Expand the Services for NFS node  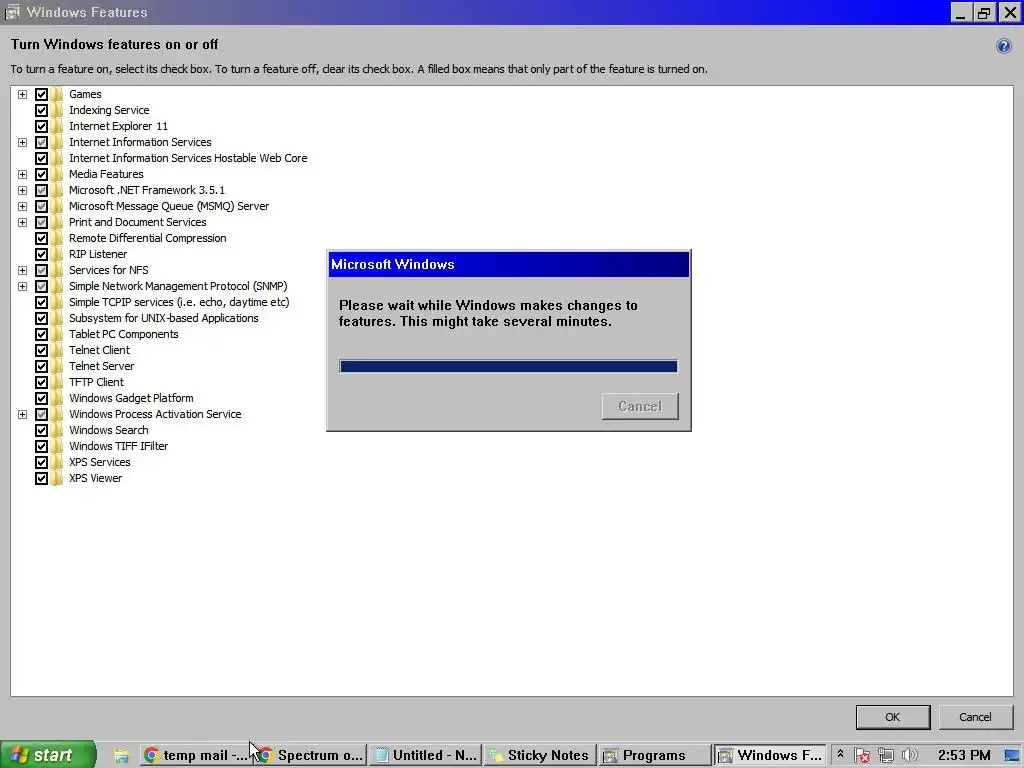tap(22, 270)
